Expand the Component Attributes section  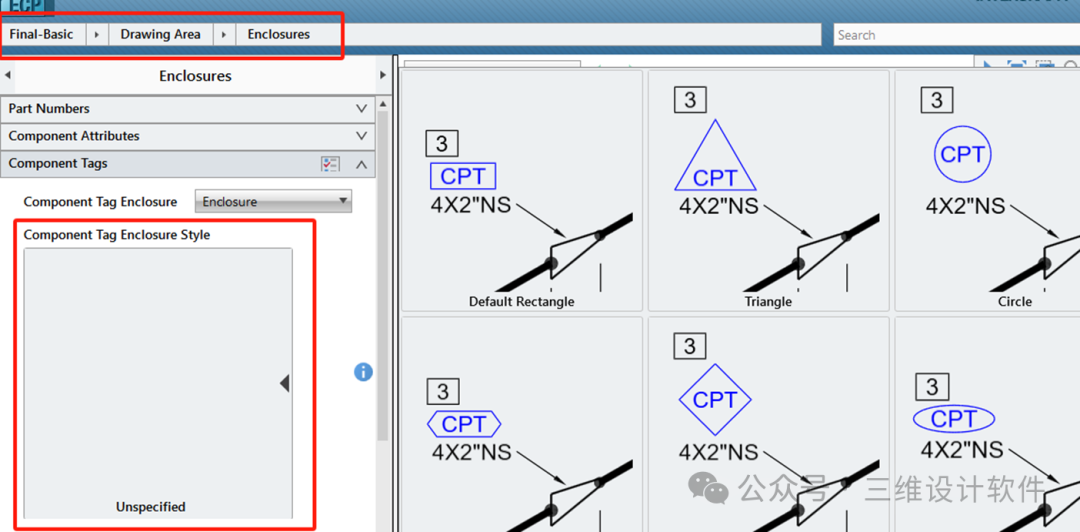(x=188, y=136)
